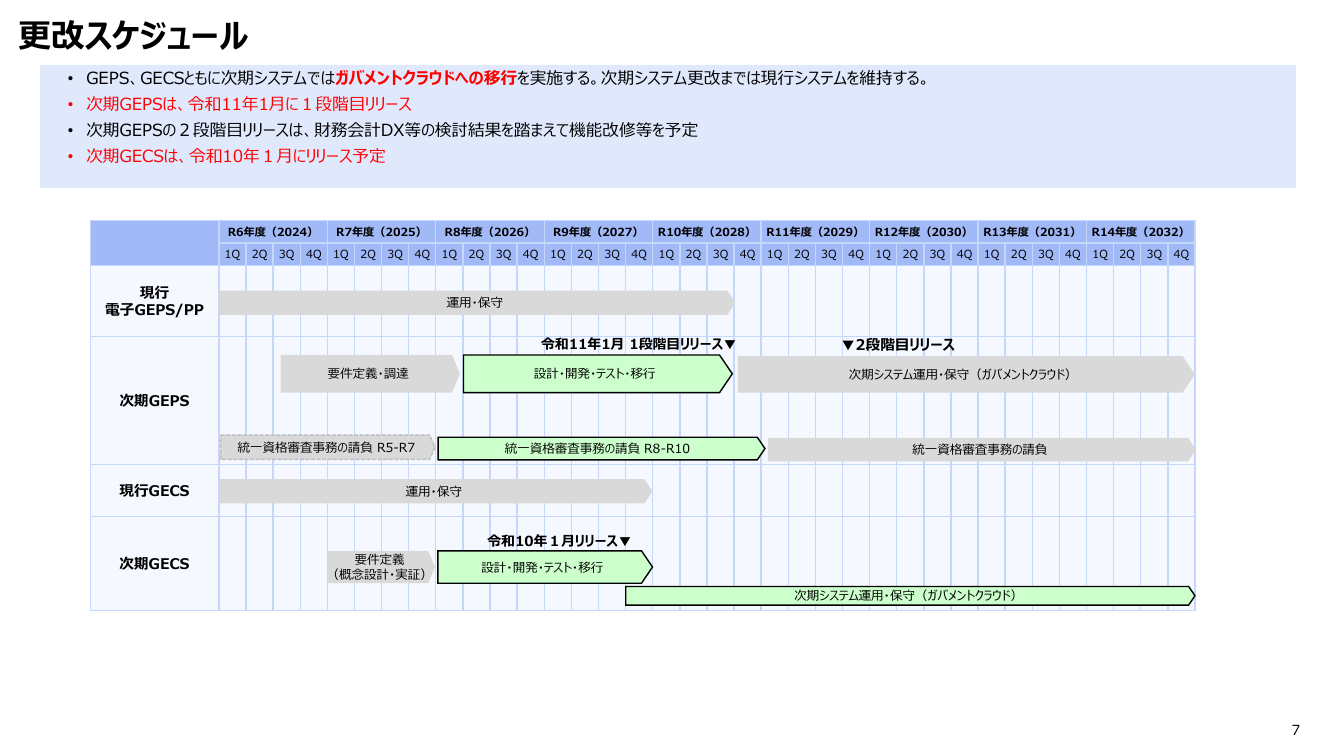Click the gray 要件定義・調達 bar

click(x=369, y=374)
